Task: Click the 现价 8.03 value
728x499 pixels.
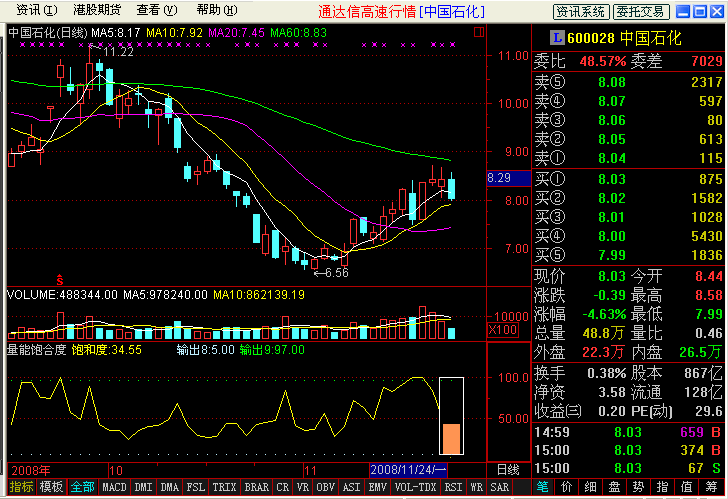Action: 611,277
